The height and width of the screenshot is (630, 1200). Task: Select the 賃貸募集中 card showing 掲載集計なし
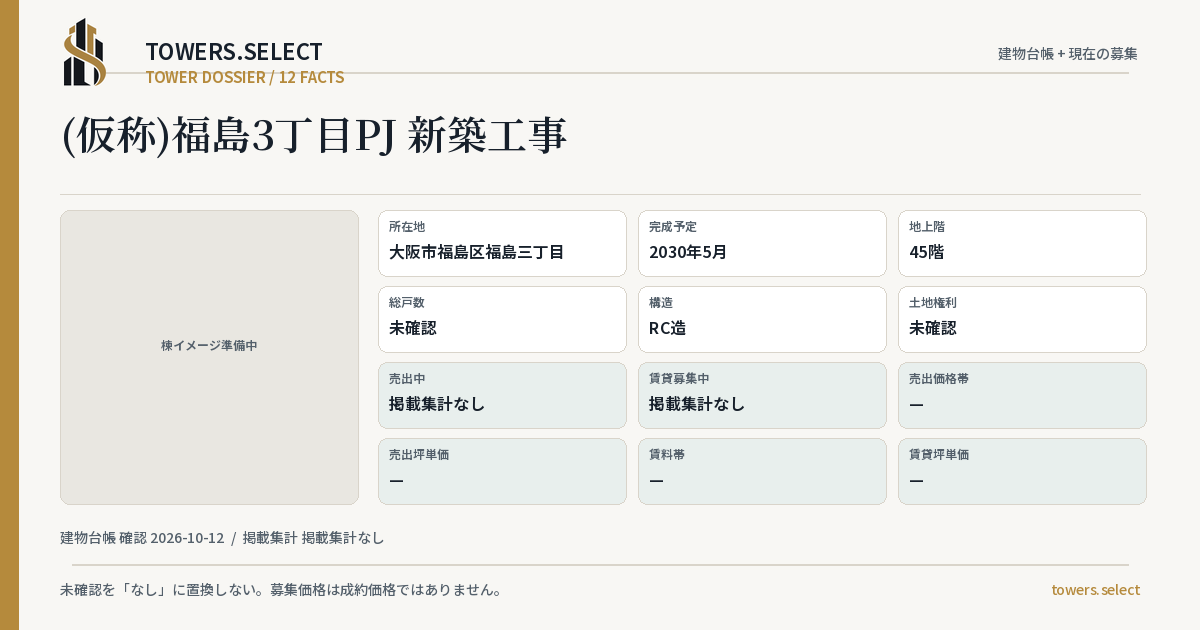762,395
